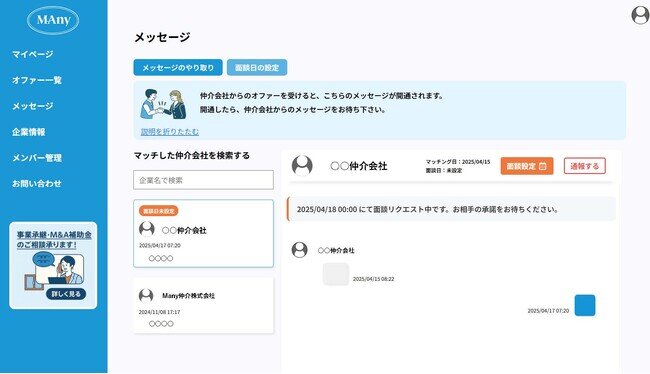Open お問い合わせ in the sidebar
Screen dimensions: 650x374
coord(37,183)
